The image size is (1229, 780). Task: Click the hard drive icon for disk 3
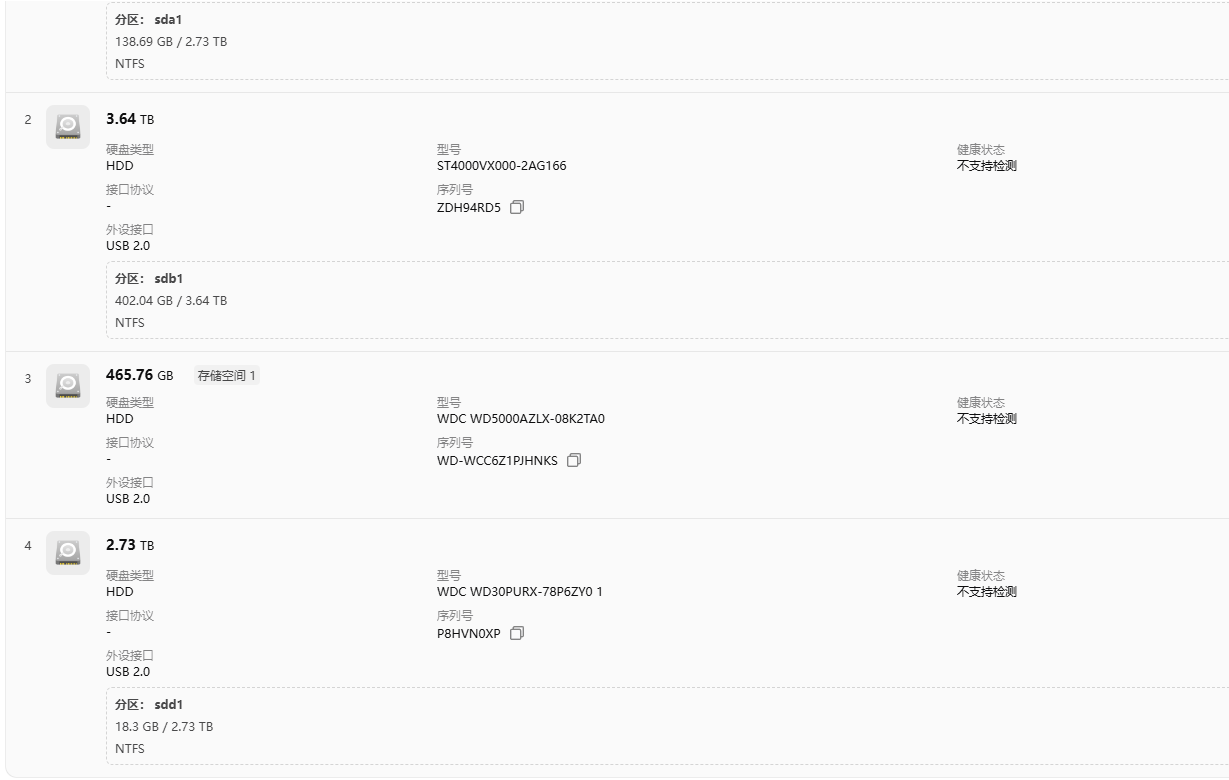pos(68,385)
